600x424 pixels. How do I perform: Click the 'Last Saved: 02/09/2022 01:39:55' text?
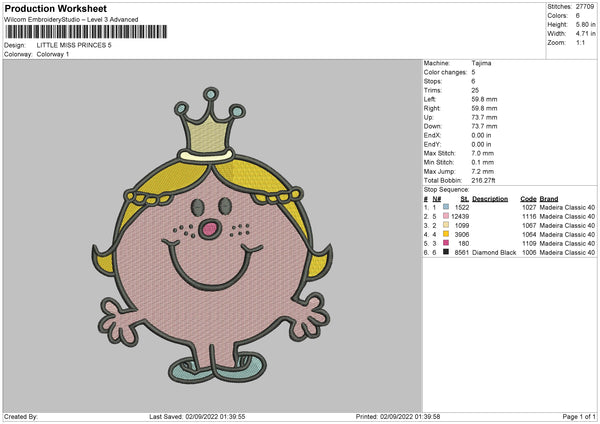197,416
